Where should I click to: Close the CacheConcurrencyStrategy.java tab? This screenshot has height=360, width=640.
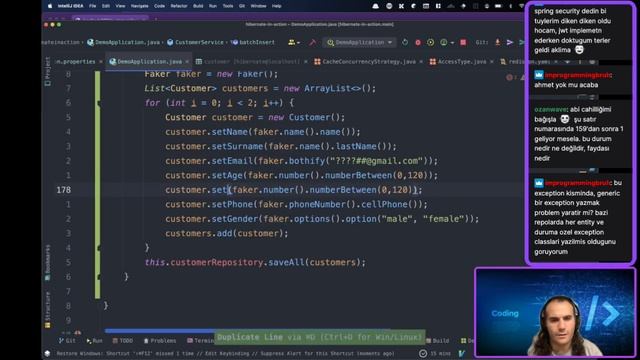coord(421,62)
